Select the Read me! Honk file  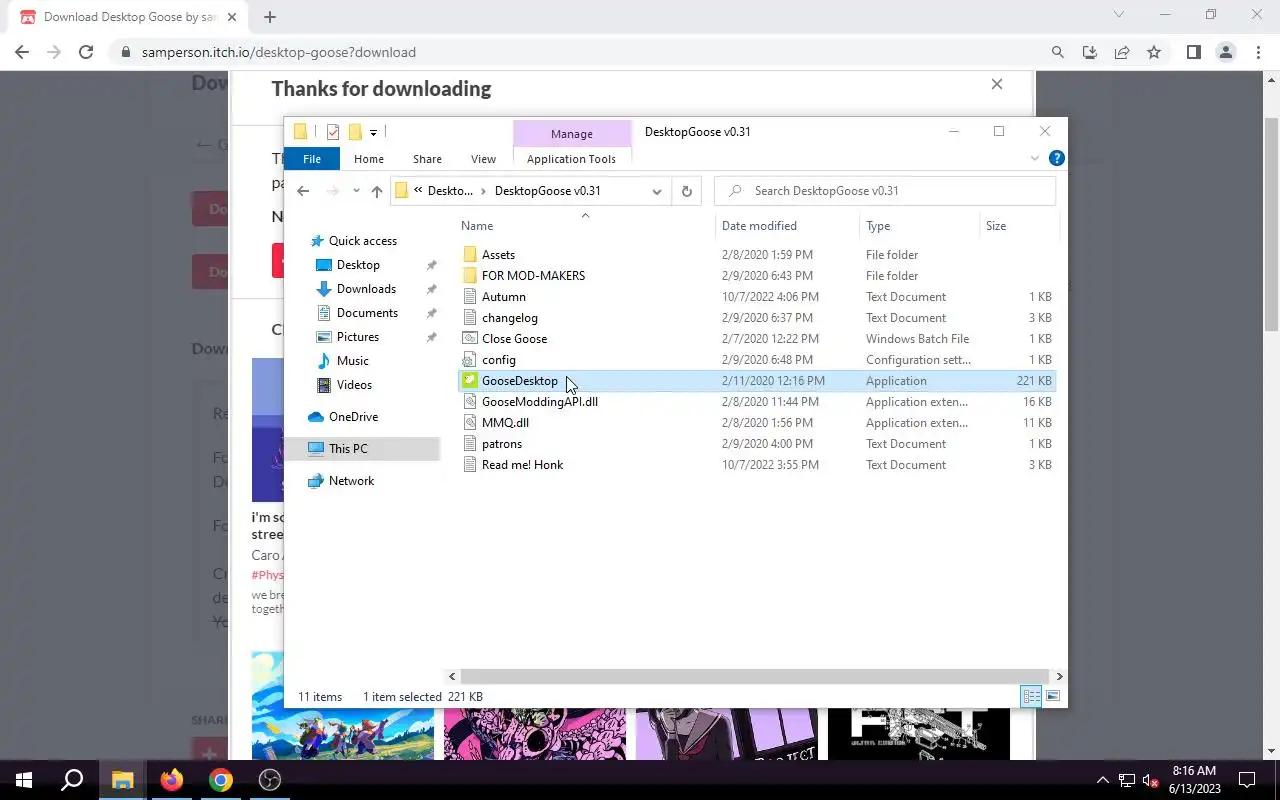[522, 465]
